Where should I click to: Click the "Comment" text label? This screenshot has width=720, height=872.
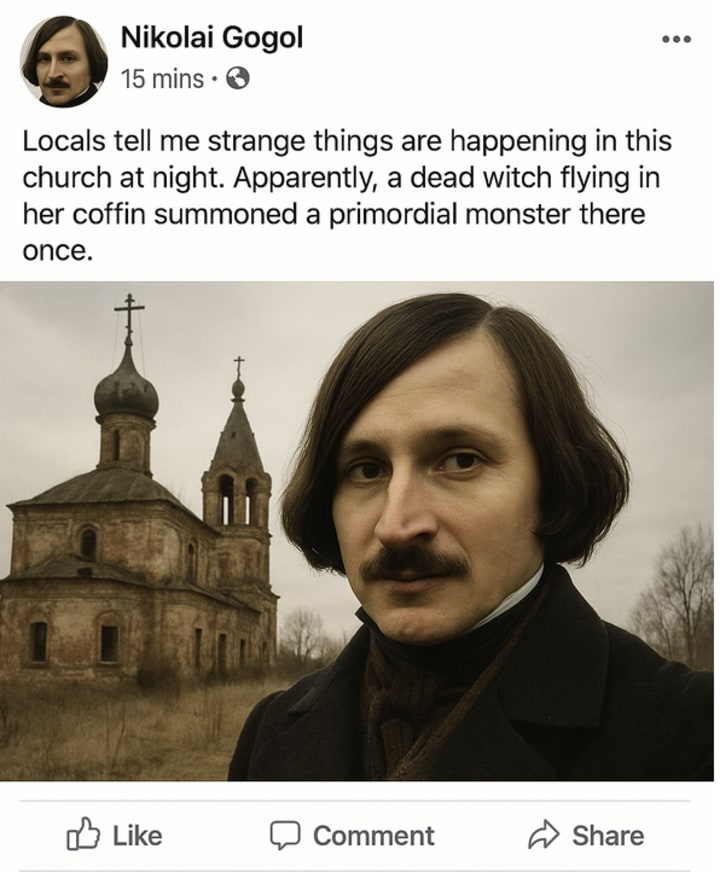click(x=374, y=836)
